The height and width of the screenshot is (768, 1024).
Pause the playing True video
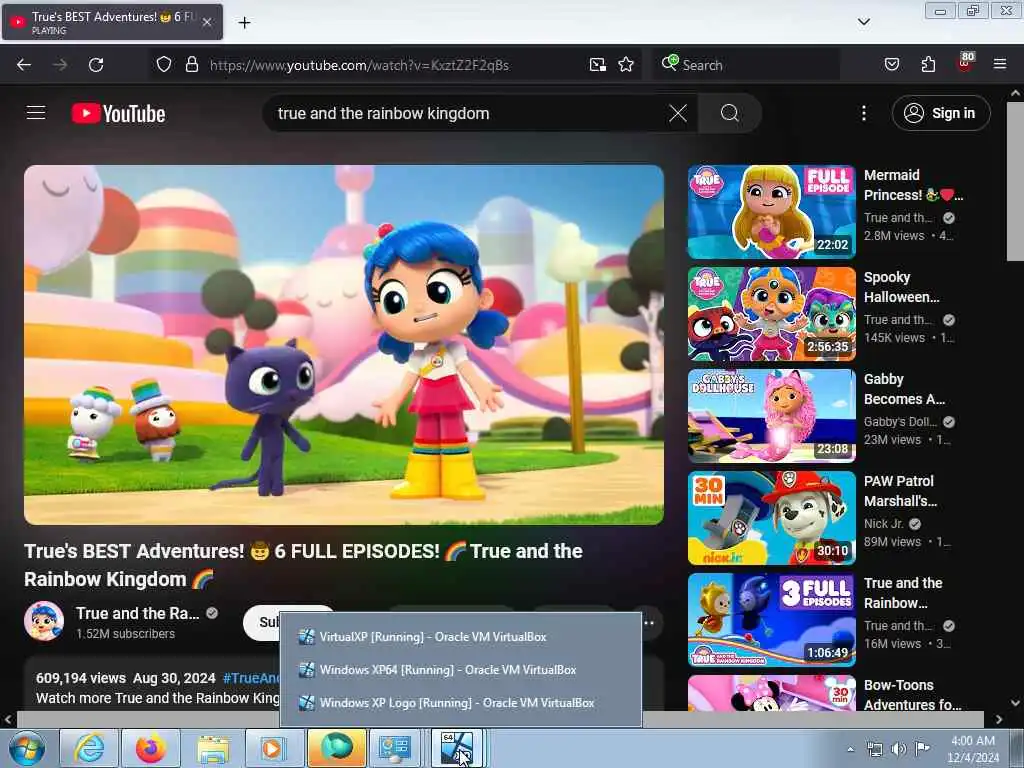(x=344, y=344)
